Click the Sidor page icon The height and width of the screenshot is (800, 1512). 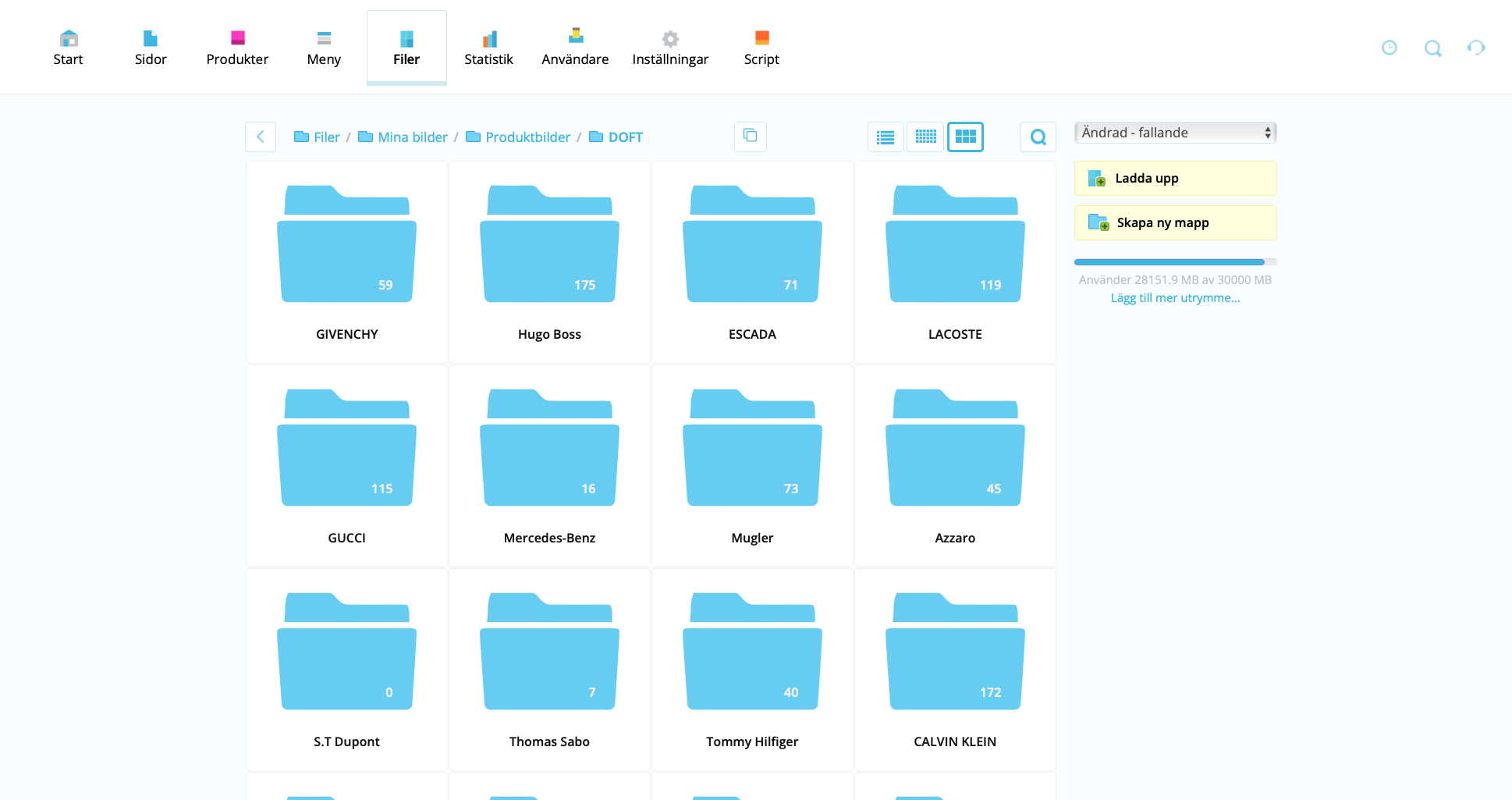pos(151,37)
